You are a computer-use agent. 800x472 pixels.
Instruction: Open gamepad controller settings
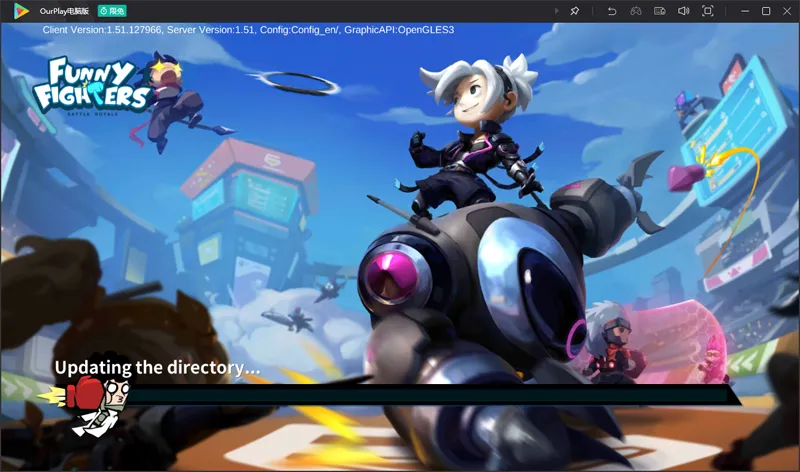click(636, 11)
